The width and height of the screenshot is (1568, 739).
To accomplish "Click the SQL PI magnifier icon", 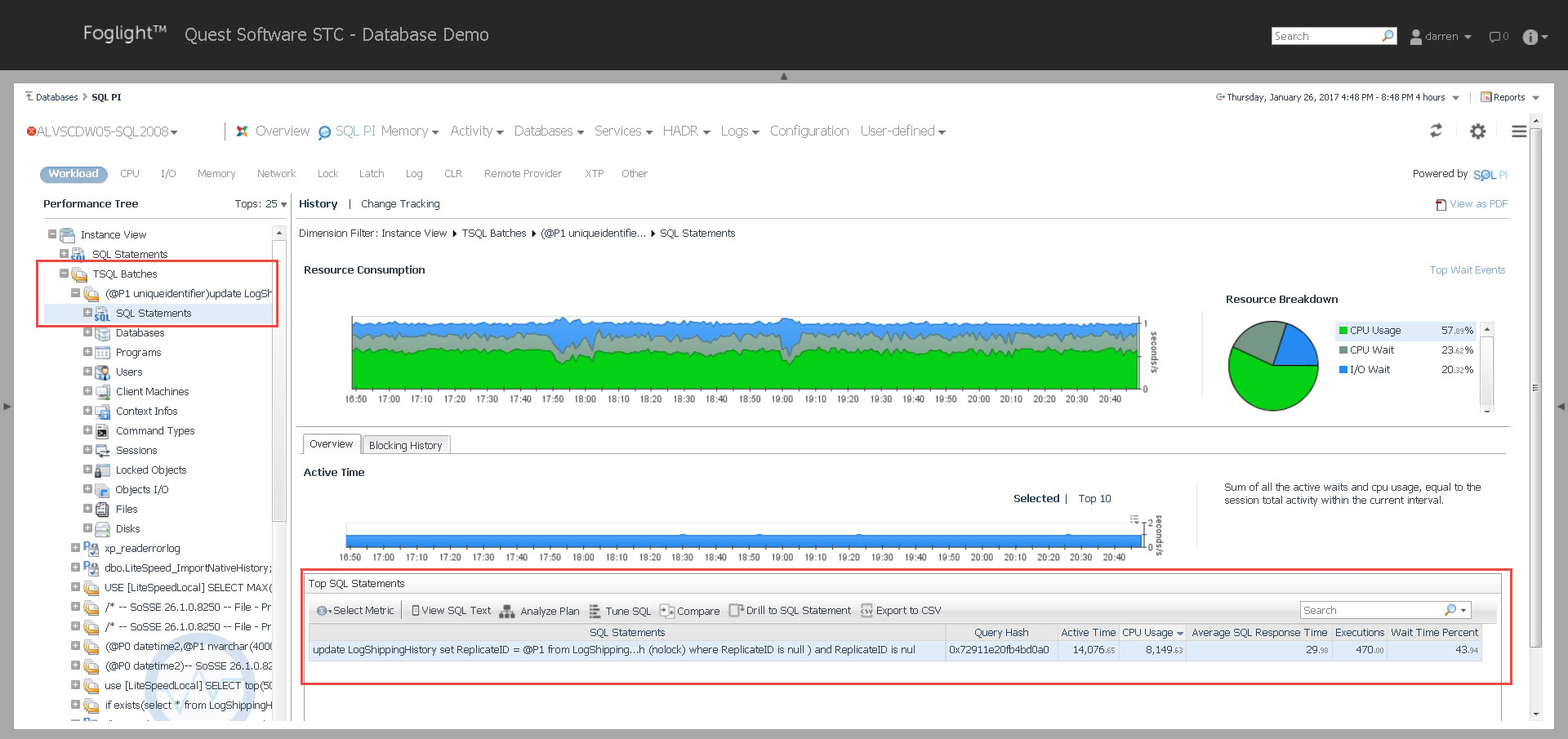I will [x=324, y=132].
